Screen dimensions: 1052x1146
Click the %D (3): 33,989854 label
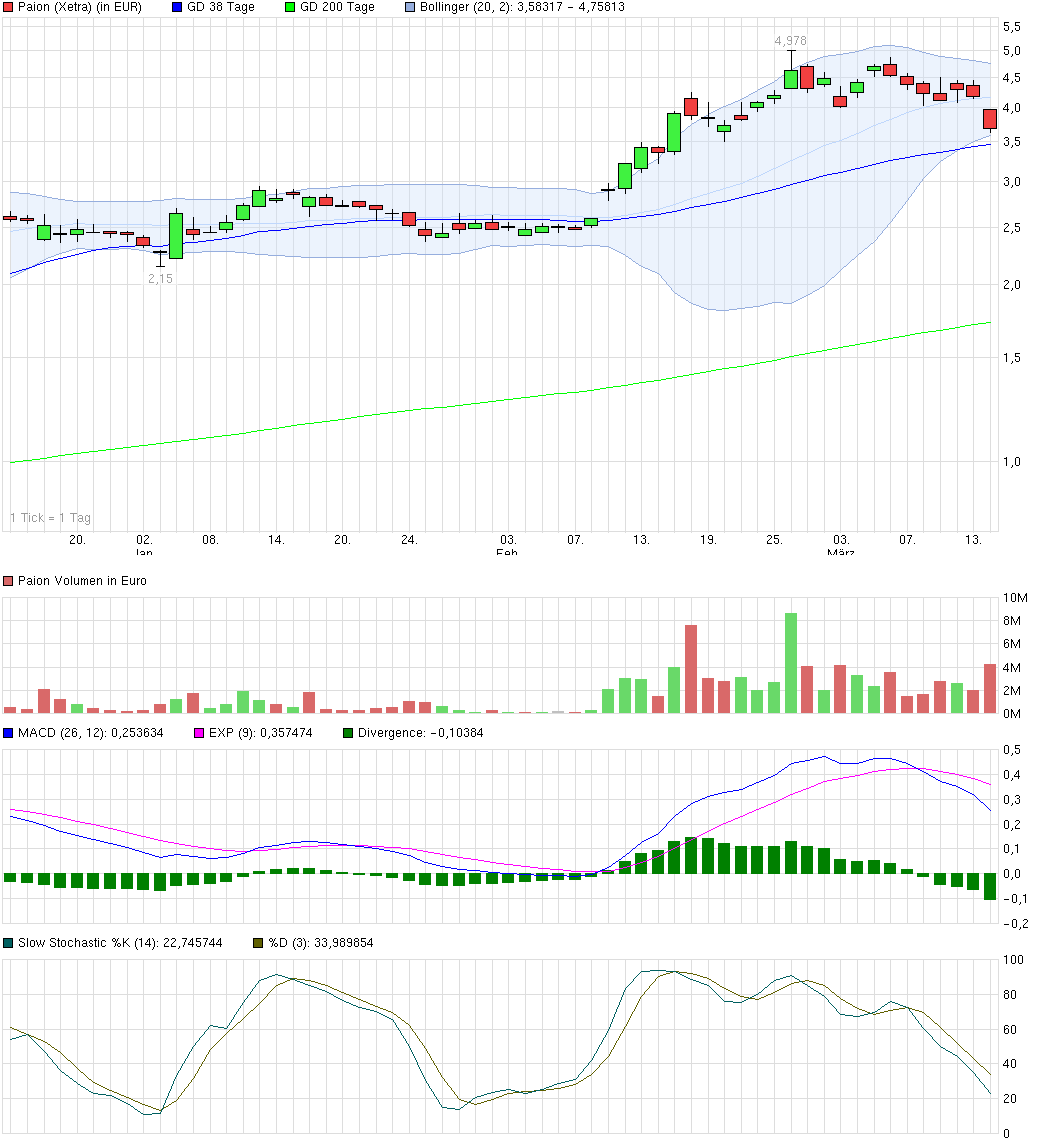(320, 943)
